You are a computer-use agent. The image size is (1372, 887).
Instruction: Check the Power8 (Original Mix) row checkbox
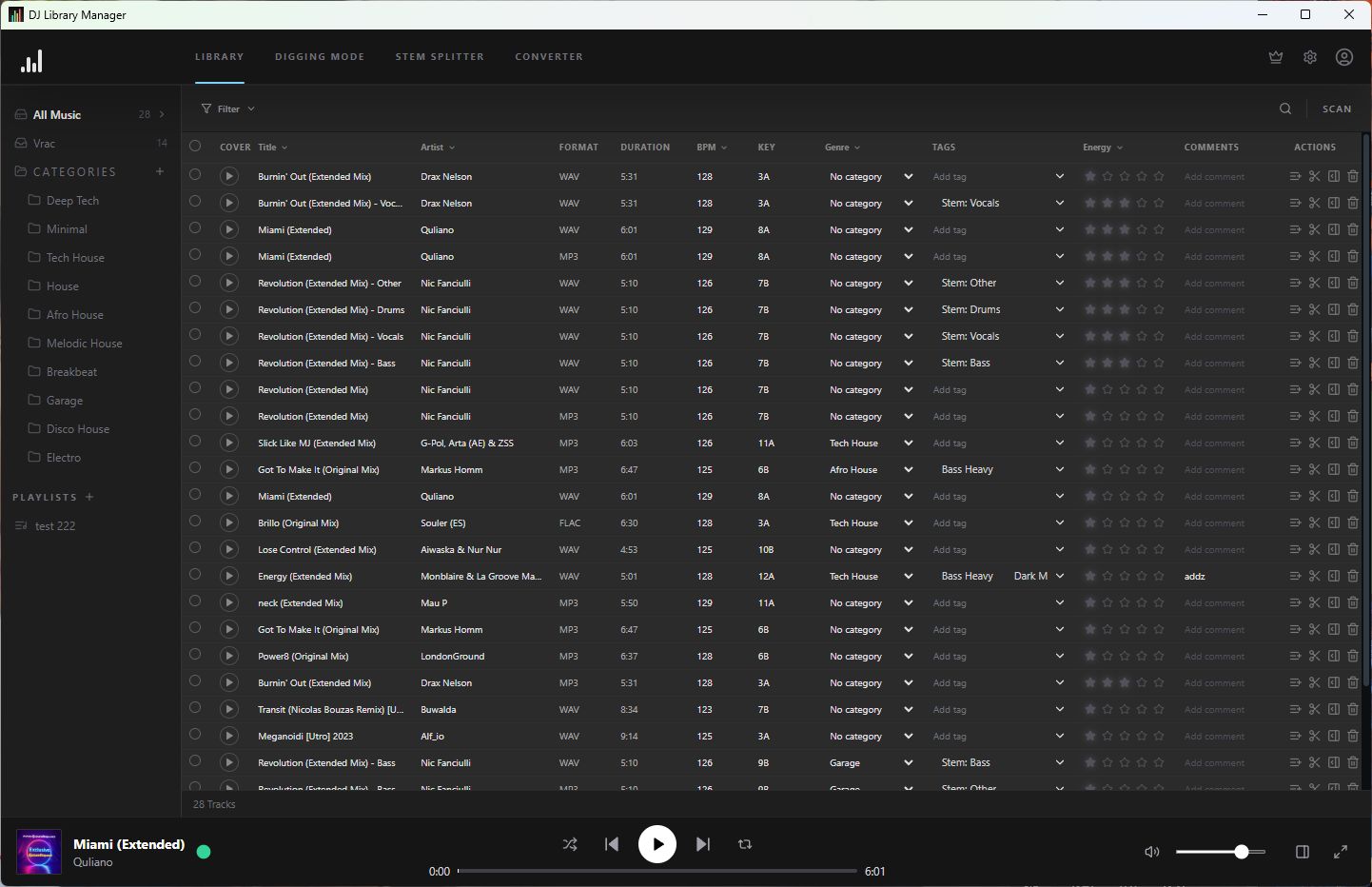195,655
